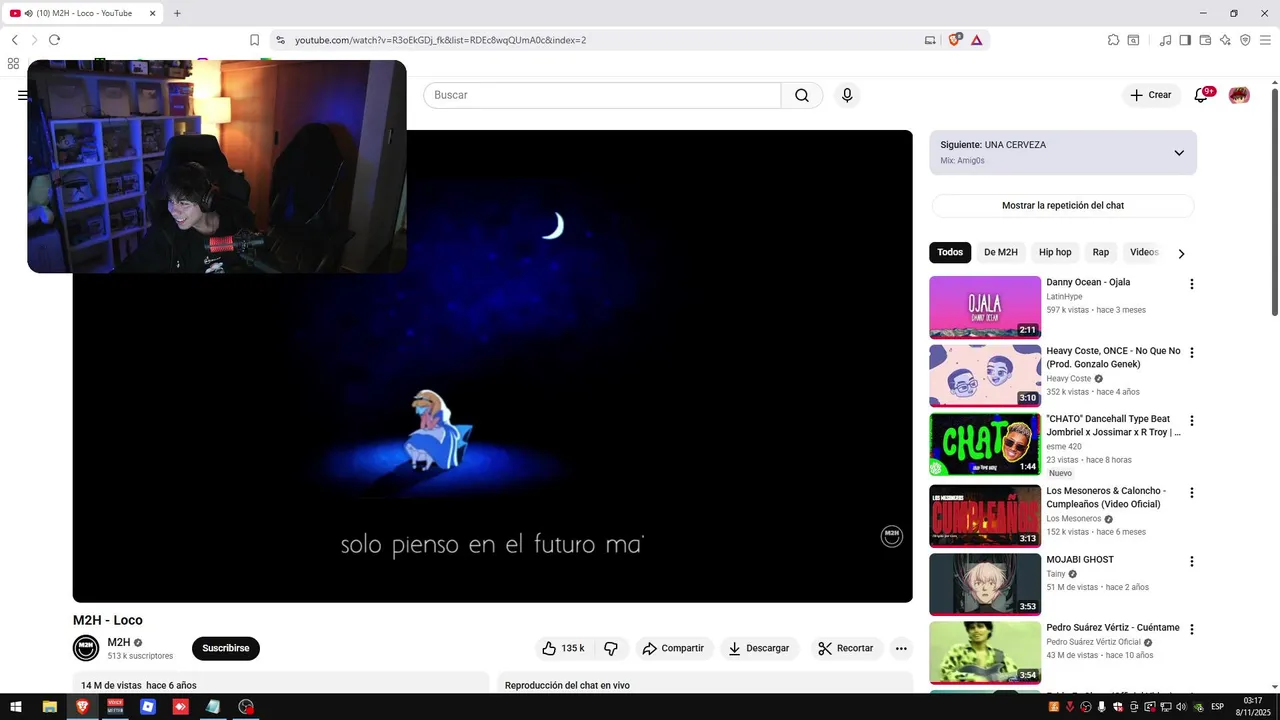Open the Brave playlist music icon

click(1165, 40)
